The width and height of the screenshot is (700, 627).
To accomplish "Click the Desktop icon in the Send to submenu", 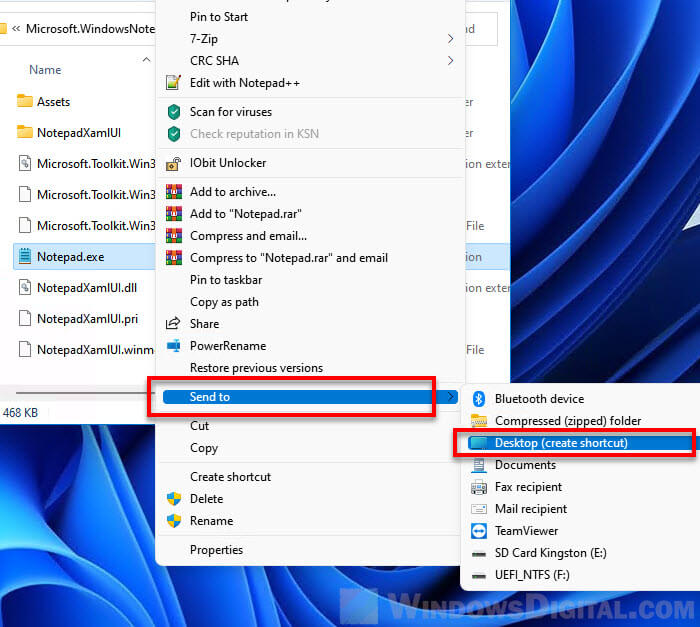I will pos(479,443).
